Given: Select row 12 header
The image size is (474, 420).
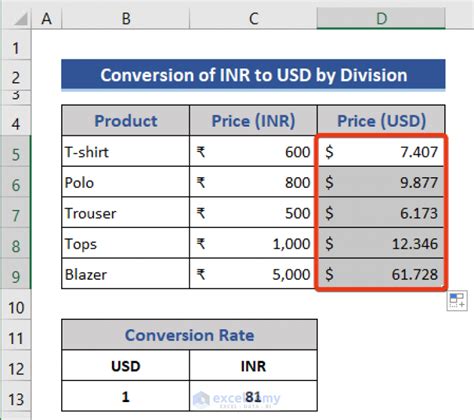Looking at the screenshot, I should click(x=16, y=365).
